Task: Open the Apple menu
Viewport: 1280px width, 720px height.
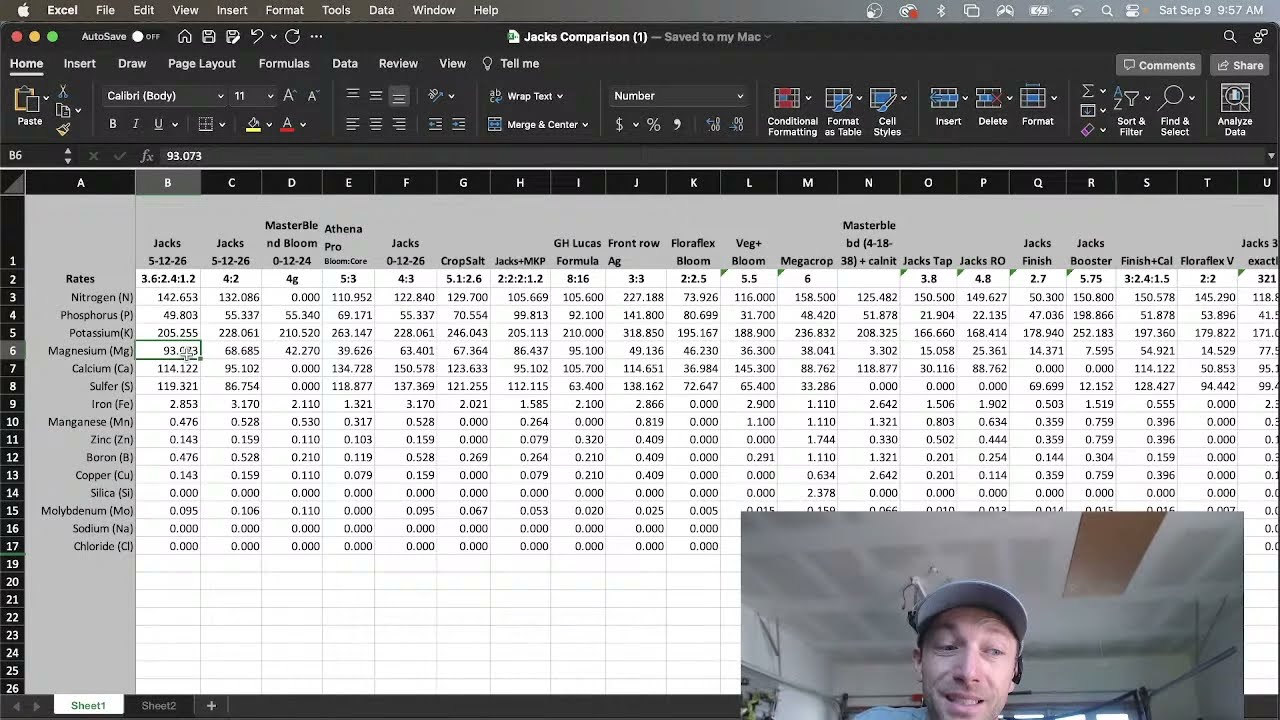Action: pyautogui.click(x=22, y=10)
